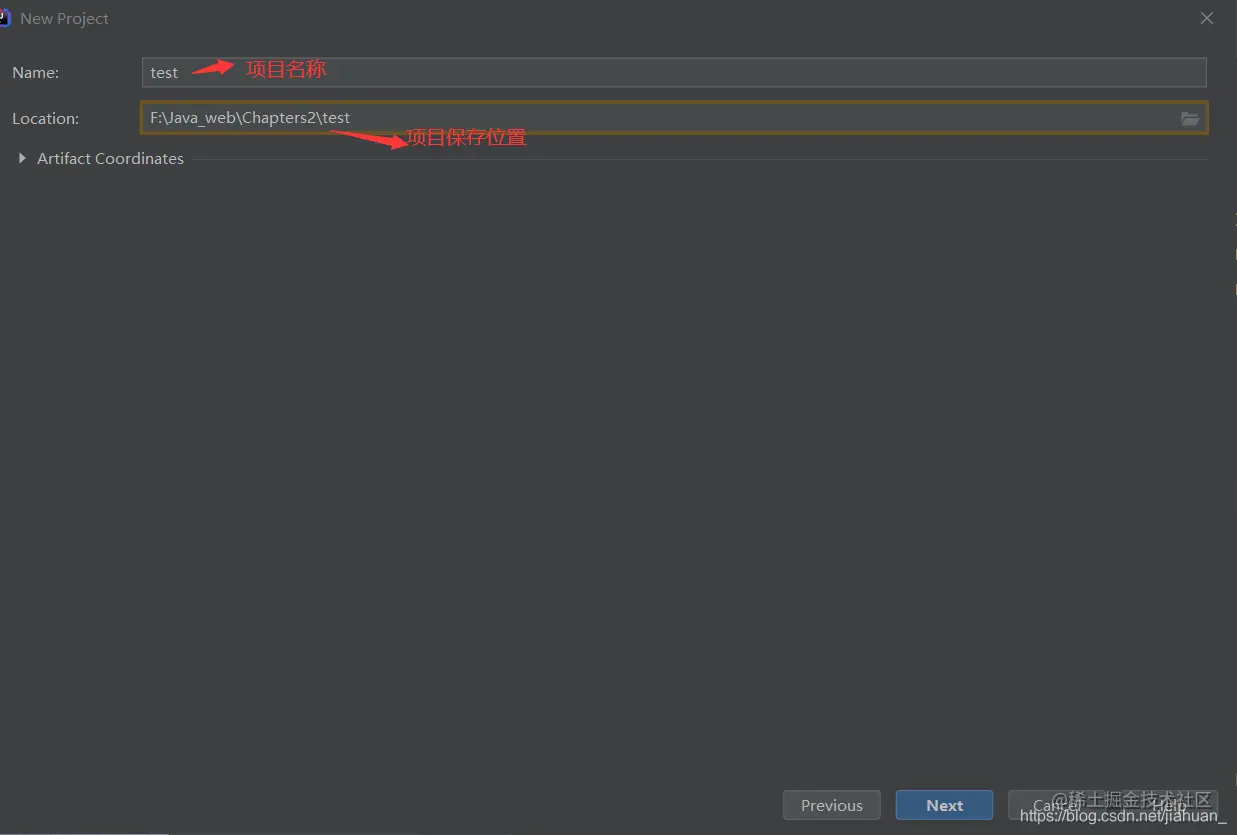This screenshot has height=835, width=1237.
Task: Expand the Artifact Coordinates section
Action: pos(22,158)
